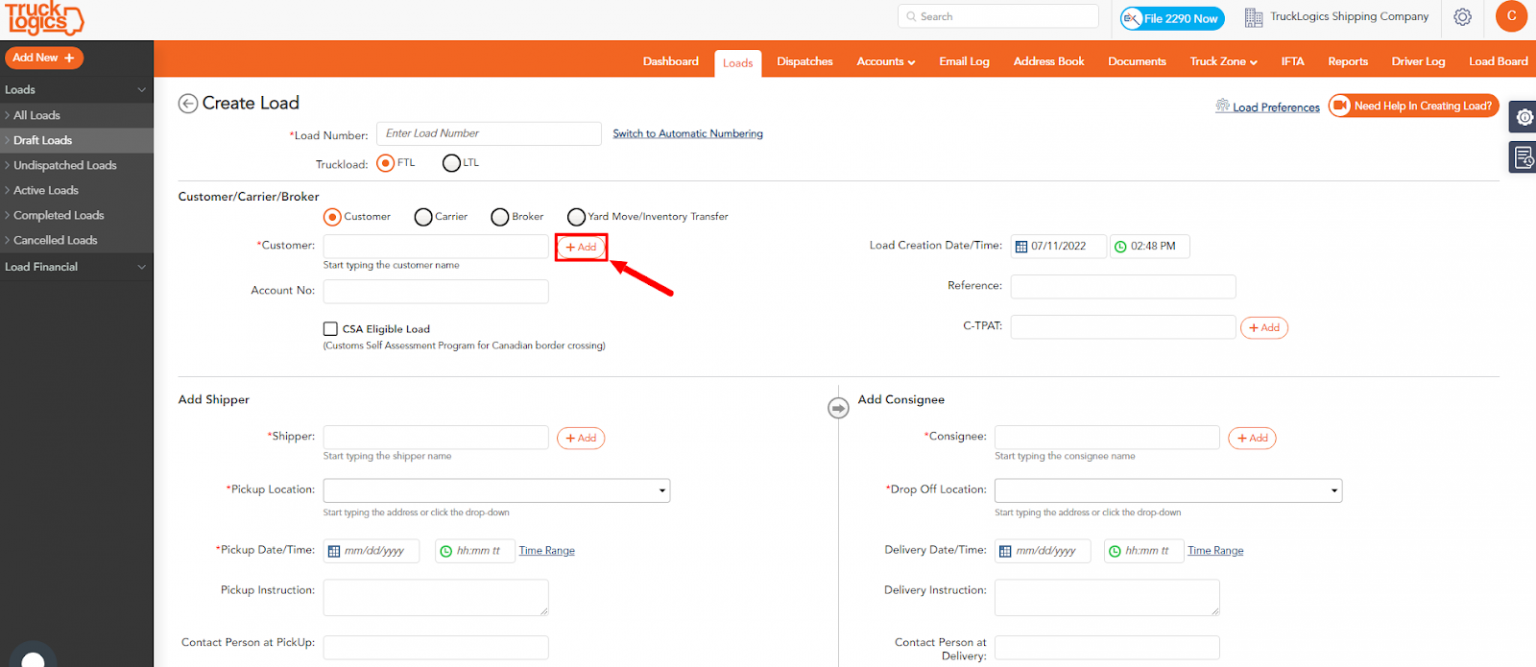Select the LTL truckload radio button

(452, 163)
